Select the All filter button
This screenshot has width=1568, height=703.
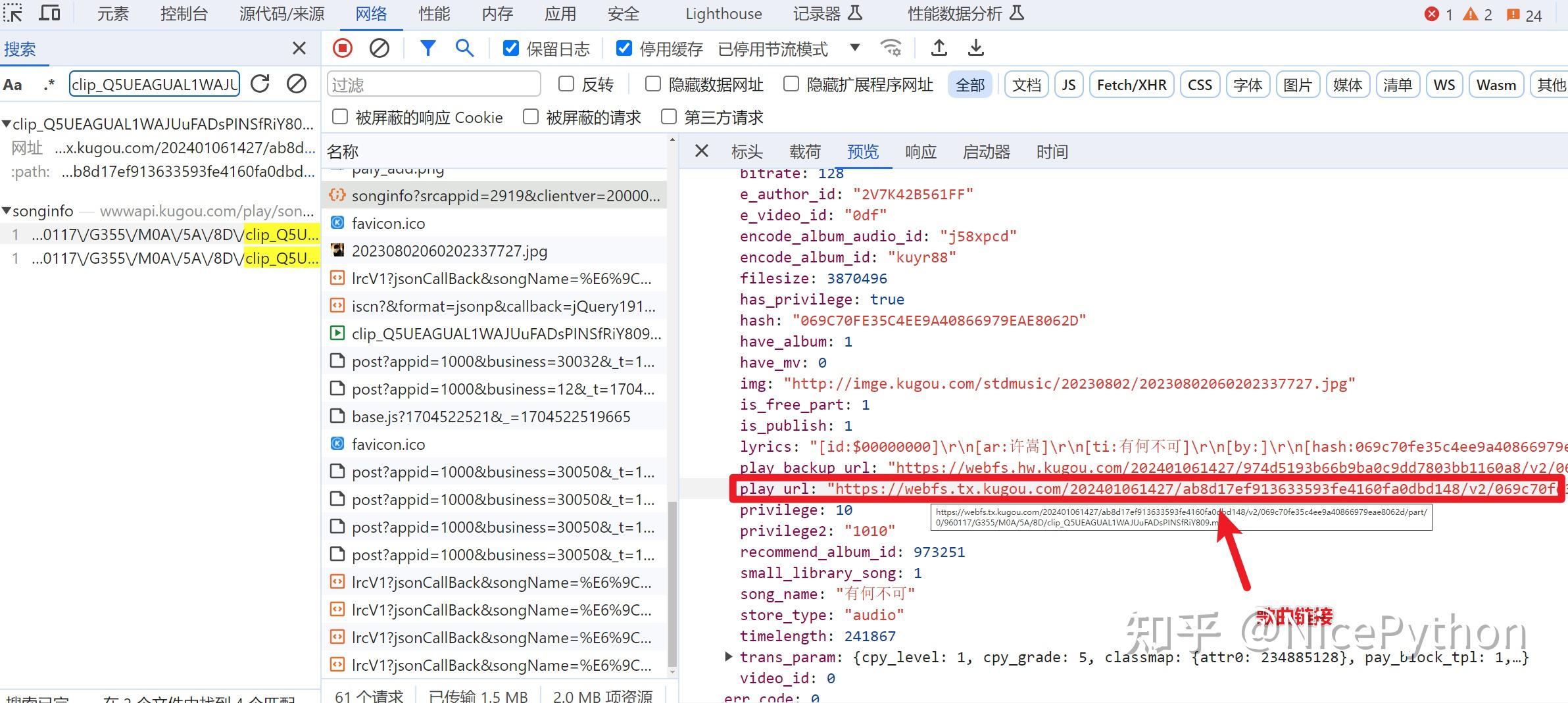[x=970, y=85]
